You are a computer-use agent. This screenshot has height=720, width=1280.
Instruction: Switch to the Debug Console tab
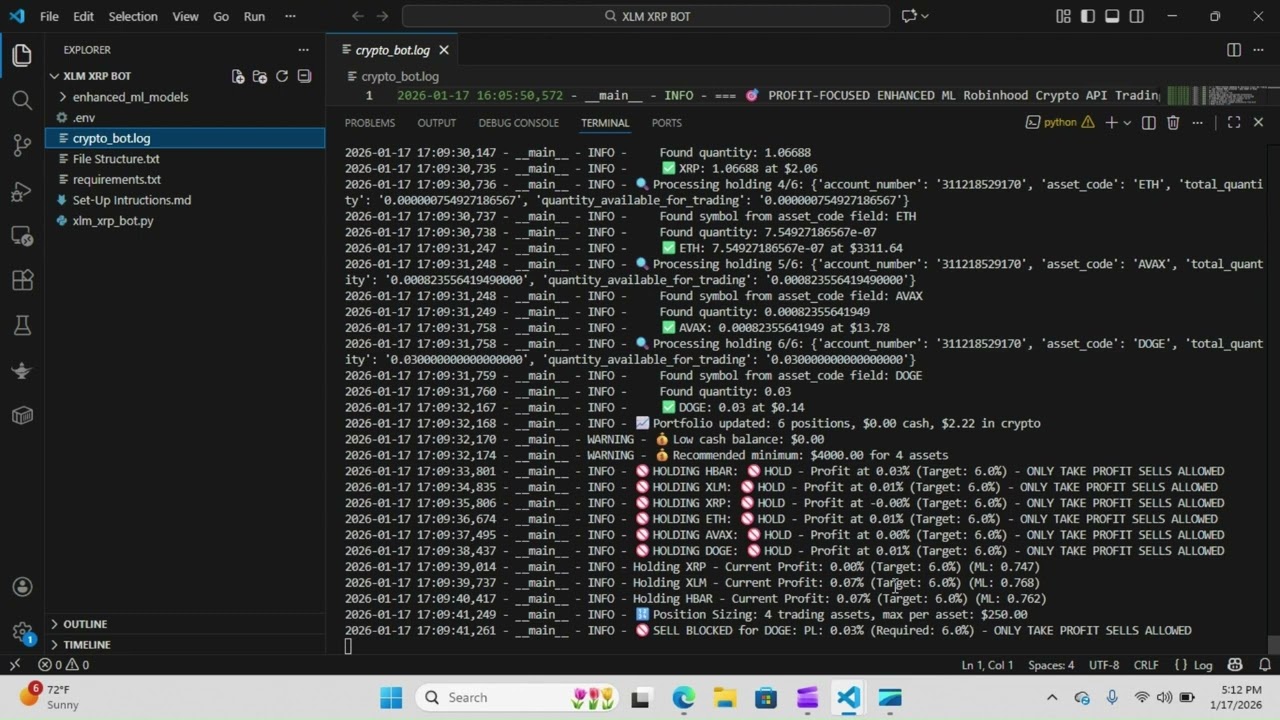pyautogui.click(x=518, y=123)
